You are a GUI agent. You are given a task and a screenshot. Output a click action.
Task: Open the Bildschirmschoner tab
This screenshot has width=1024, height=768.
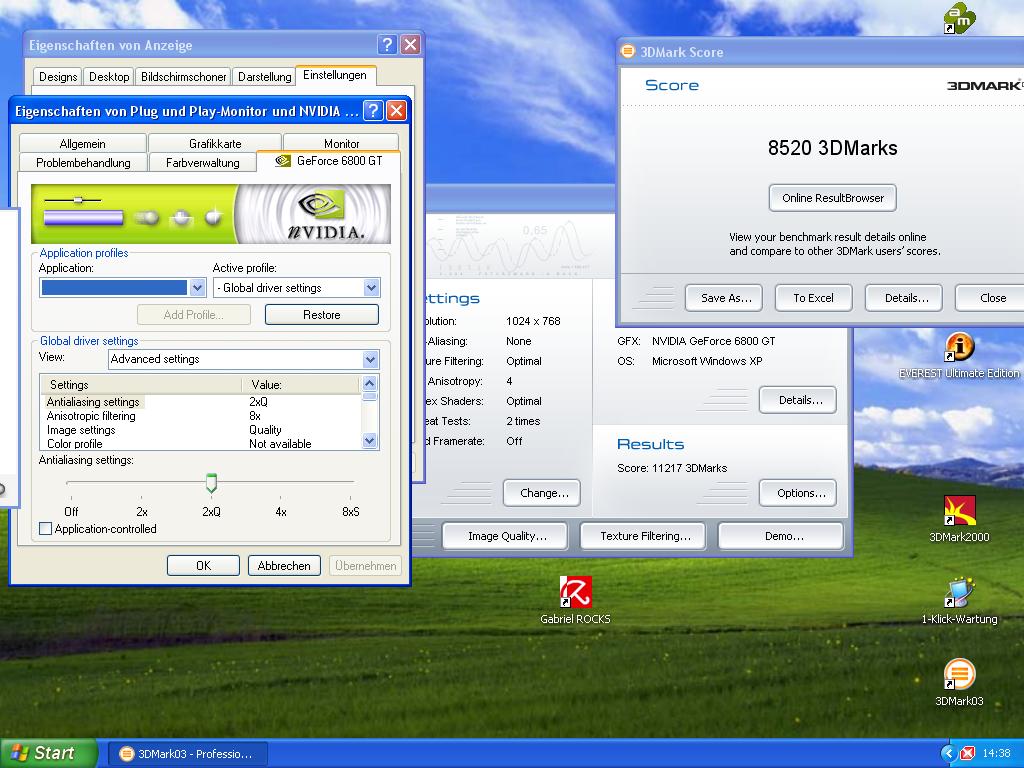point(184,76)
